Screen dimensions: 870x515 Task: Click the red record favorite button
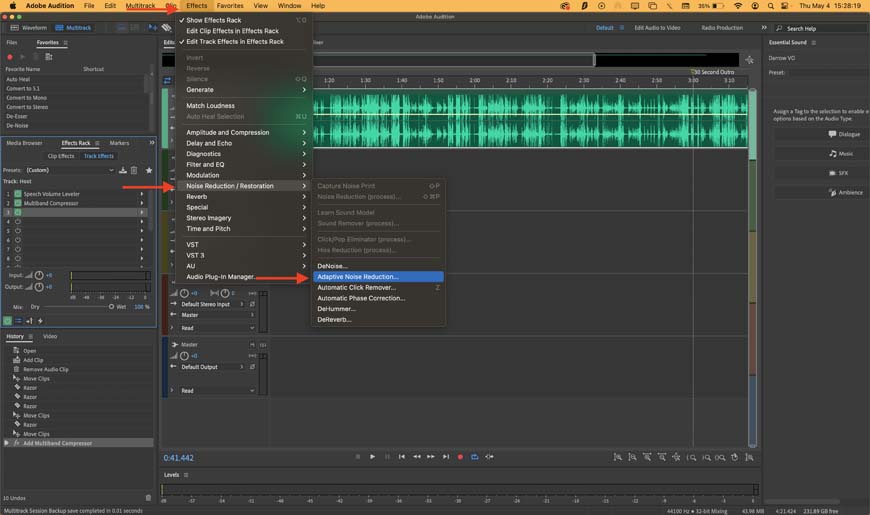tap(10, 57)
